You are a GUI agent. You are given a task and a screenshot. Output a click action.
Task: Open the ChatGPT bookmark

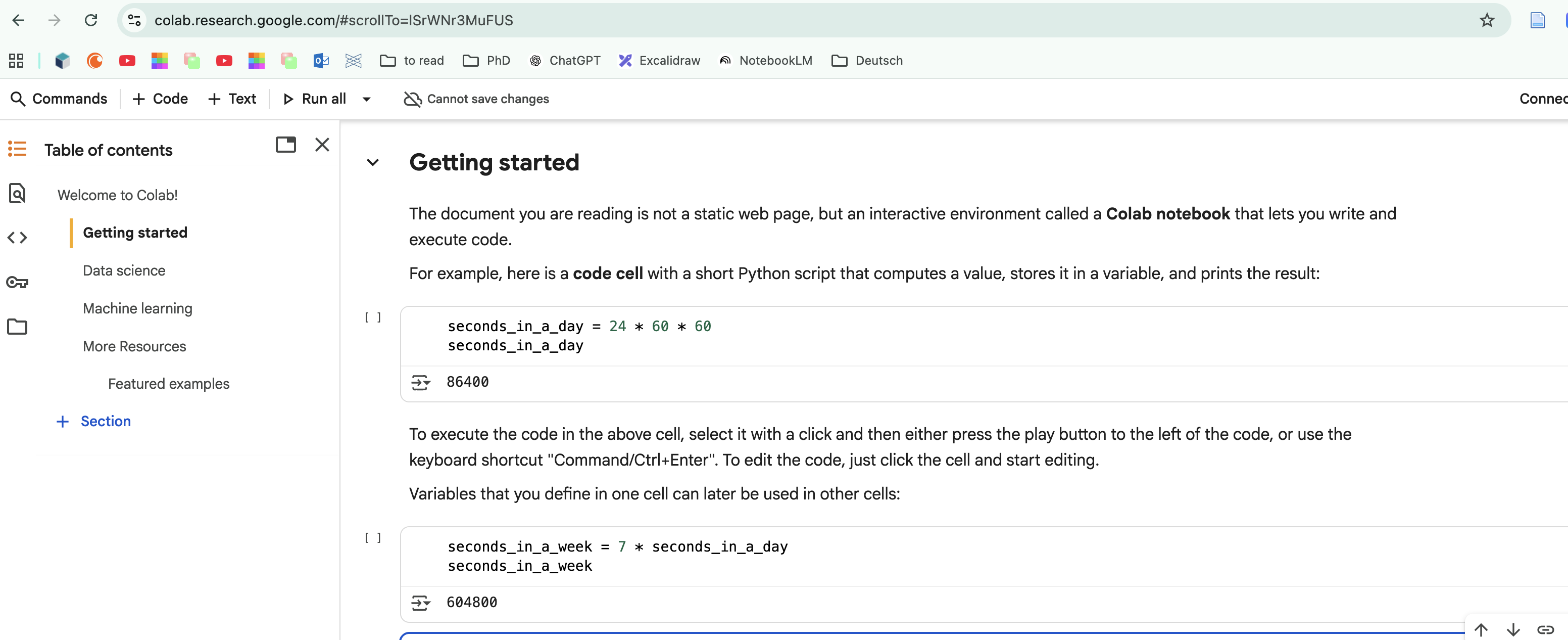pyautogui.click(x=565, y=60)
